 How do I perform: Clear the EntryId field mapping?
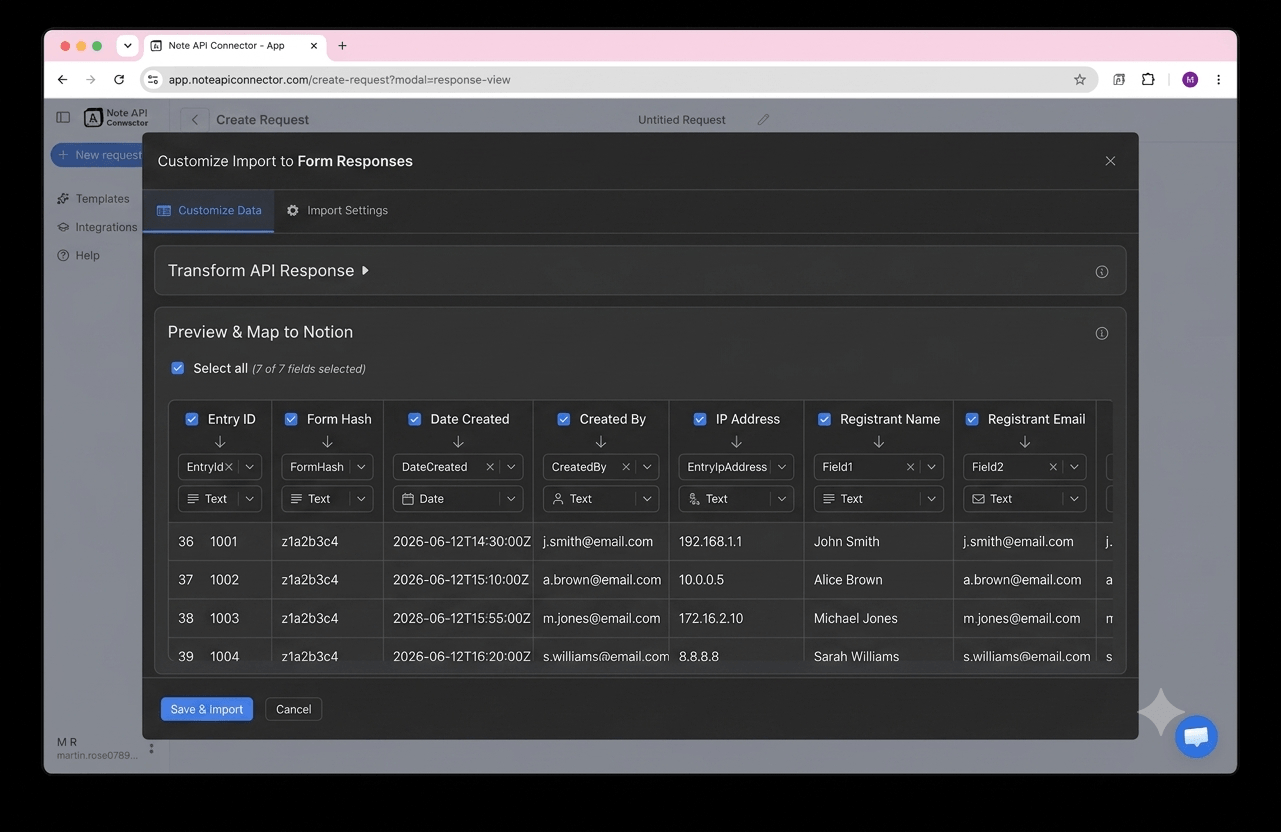(229, 467)
